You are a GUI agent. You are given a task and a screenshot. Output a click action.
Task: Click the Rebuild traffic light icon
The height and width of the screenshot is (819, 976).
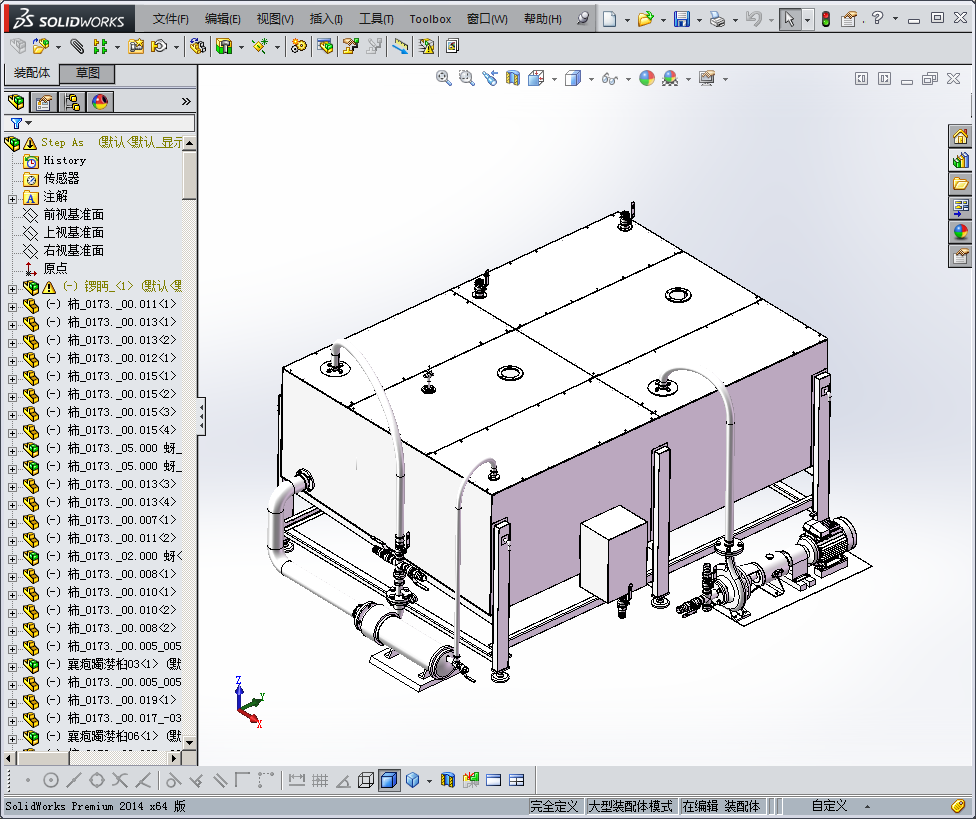pyautogui.click(x=825, y=19)
